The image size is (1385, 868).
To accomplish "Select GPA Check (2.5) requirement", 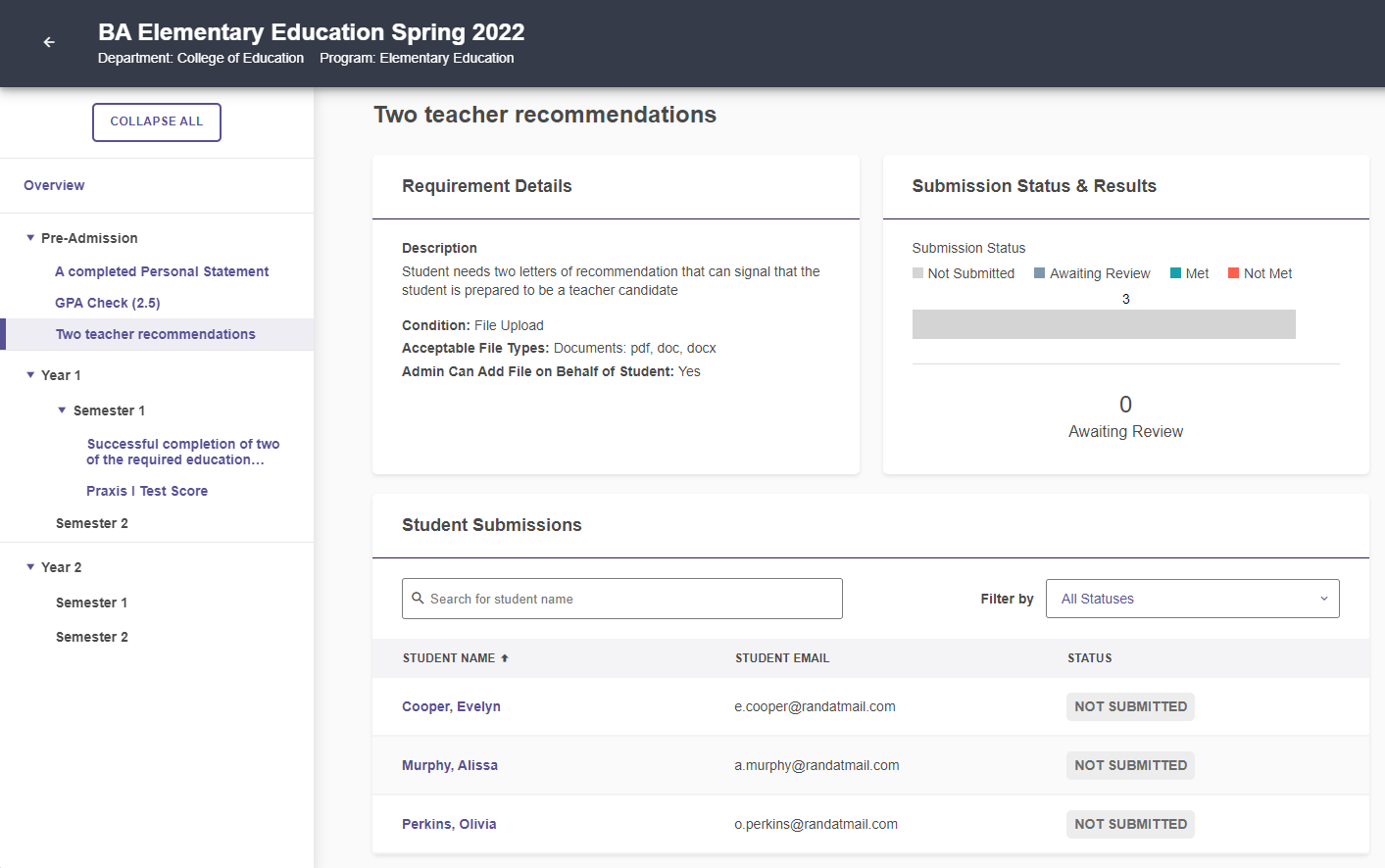I will pos(108,303).
